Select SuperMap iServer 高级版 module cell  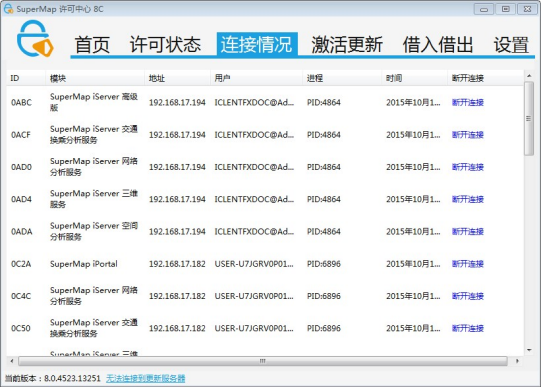94,102
